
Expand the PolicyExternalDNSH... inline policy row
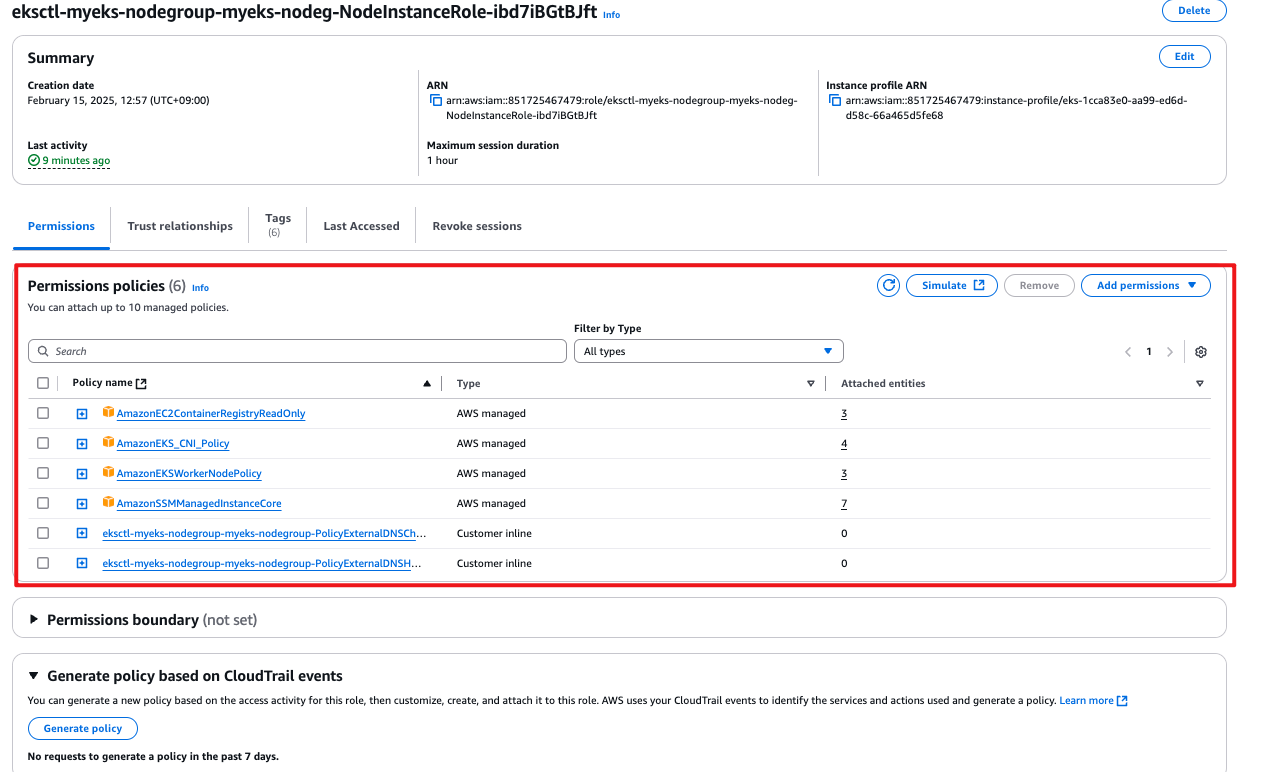point(82,564)
